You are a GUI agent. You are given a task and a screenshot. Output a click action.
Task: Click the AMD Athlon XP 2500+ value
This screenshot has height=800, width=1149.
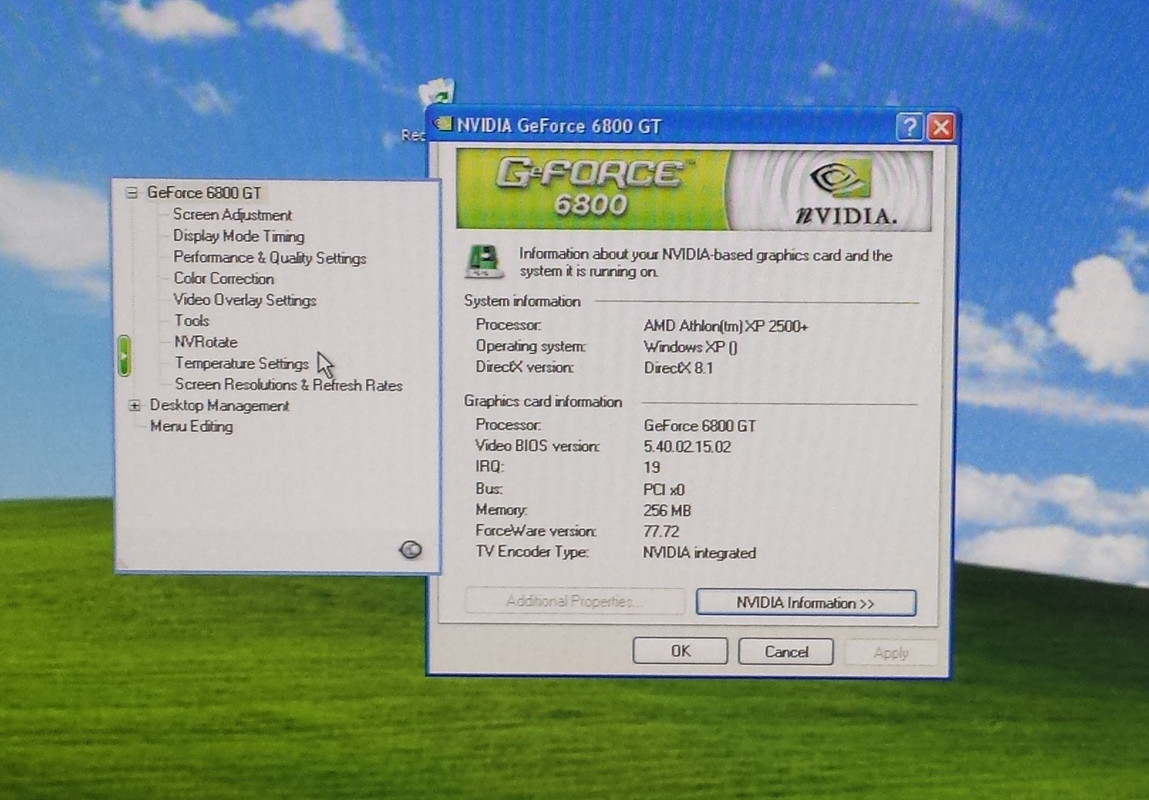tap(725, 326)
